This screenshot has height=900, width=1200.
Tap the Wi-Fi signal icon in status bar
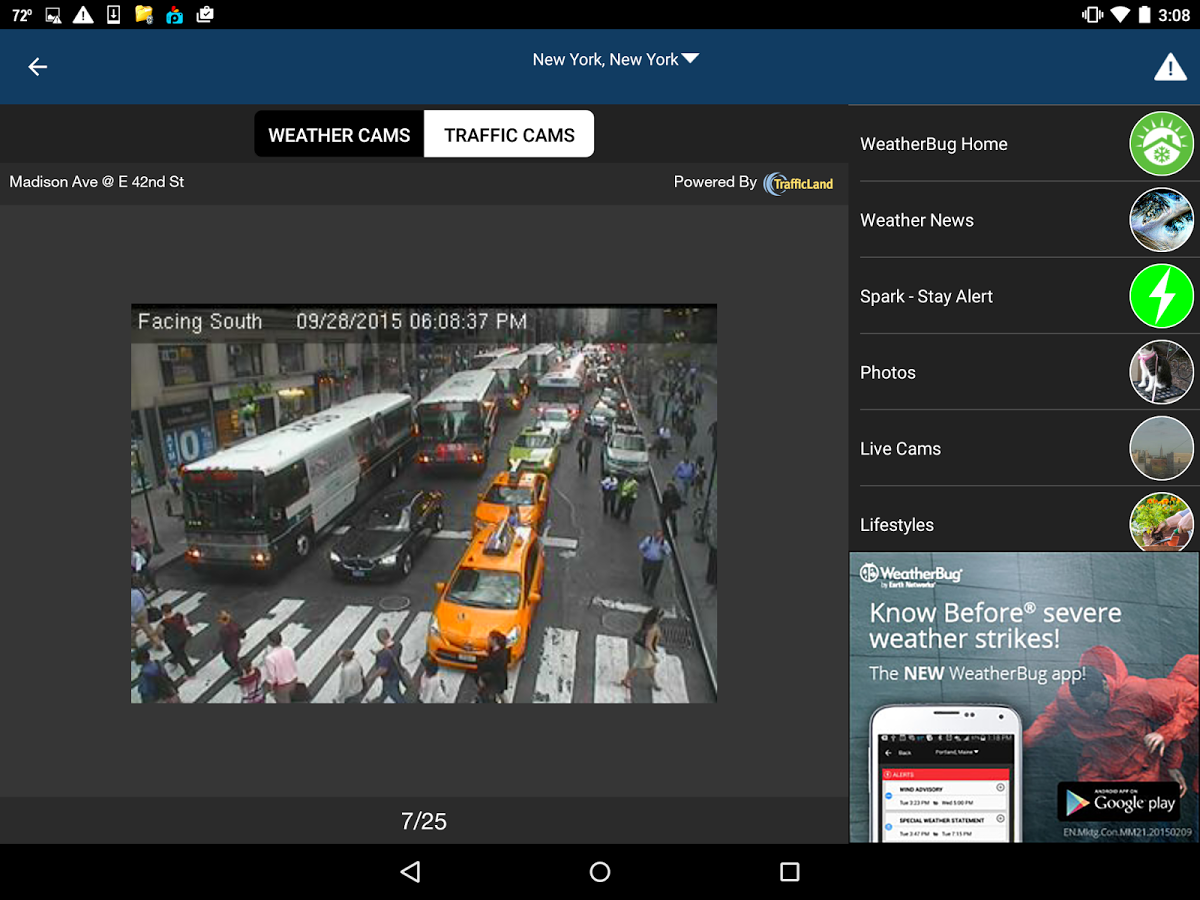[x=1119, y=15]
